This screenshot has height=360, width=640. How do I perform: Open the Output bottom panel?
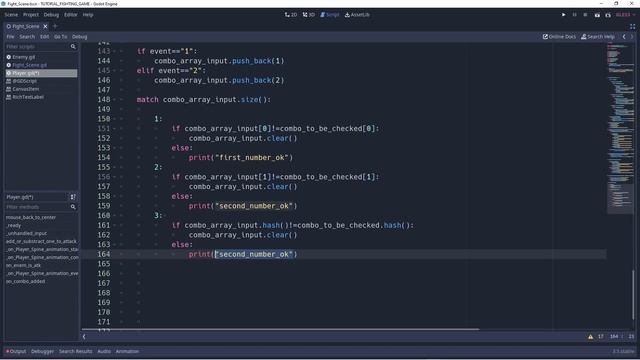tap(16, 351)
